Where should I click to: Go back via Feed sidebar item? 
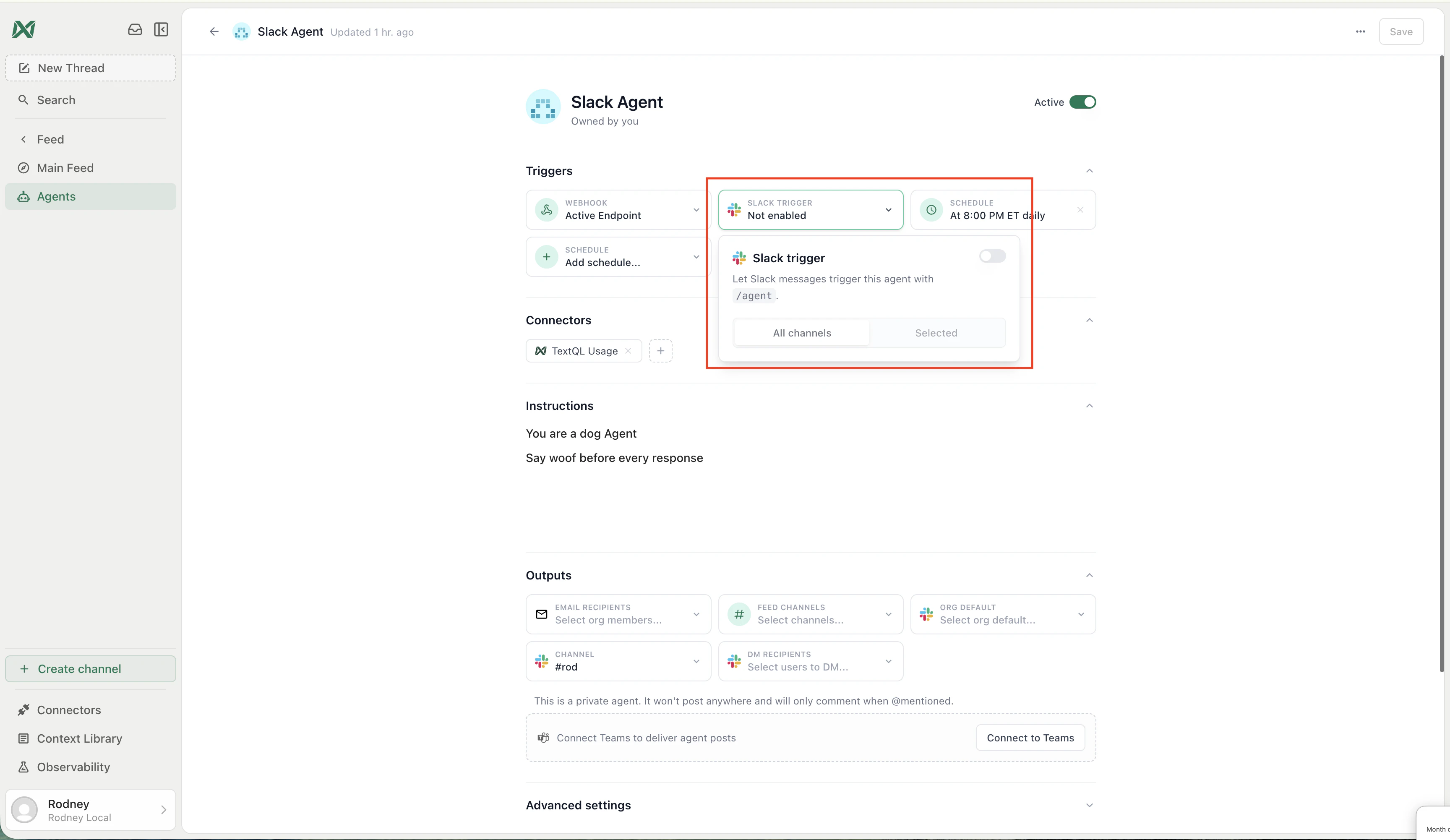(90, 139)
